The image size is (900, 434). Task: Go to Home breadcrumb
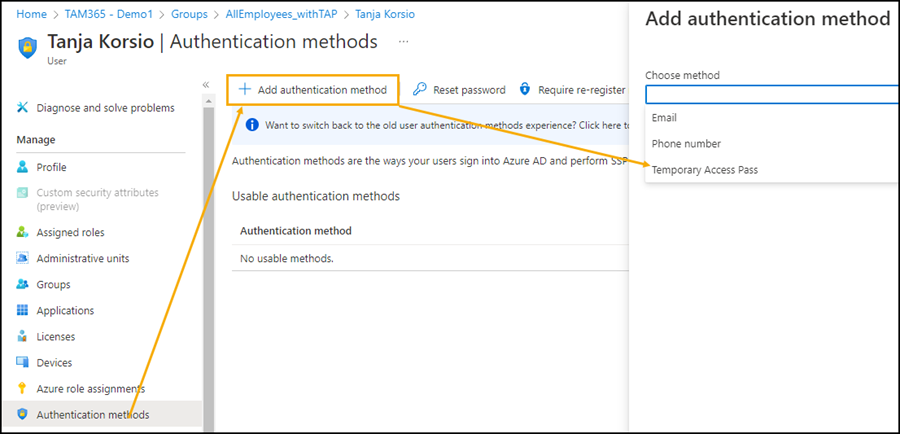click(x=32, y=14)
